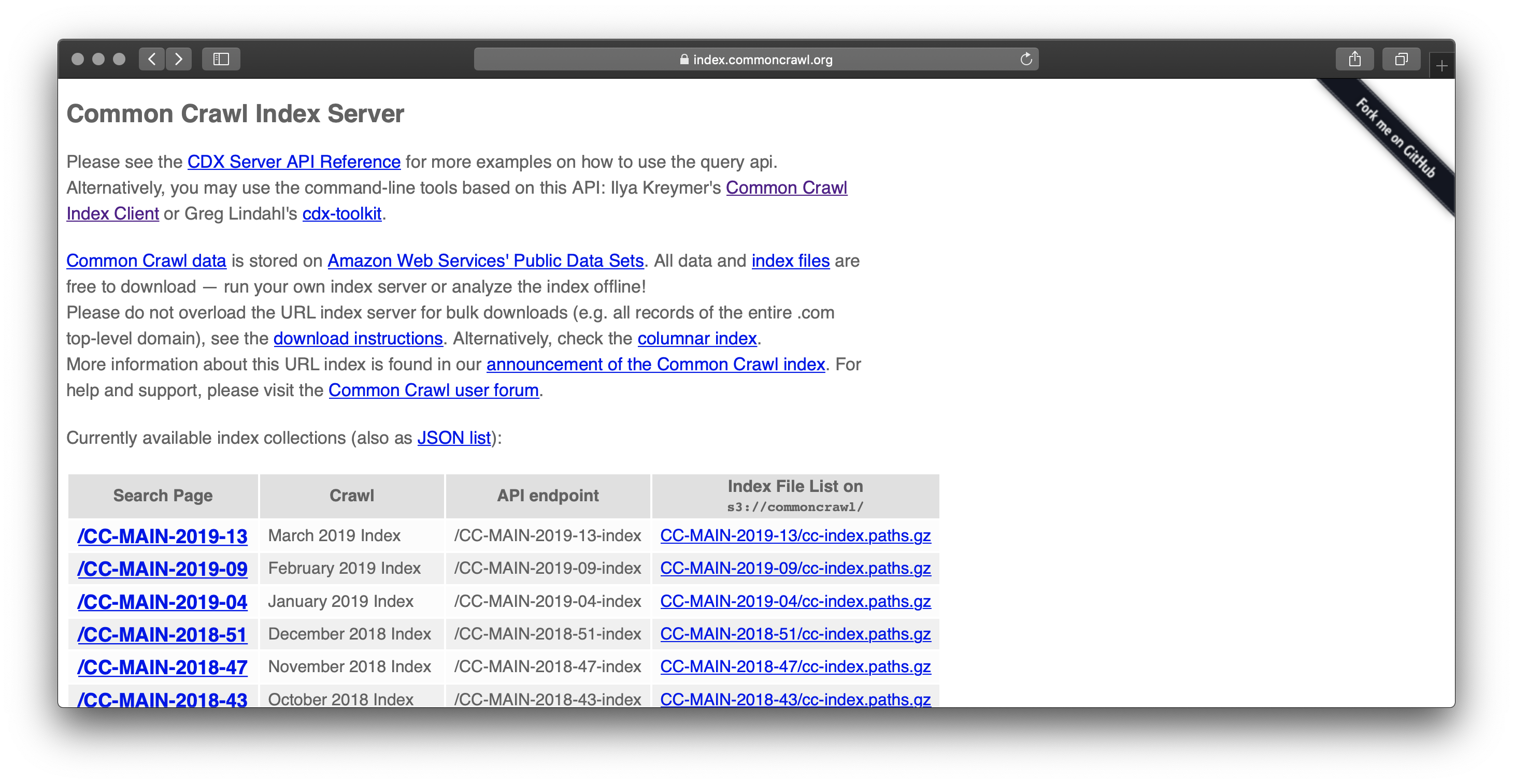Image resolution: width=1513 pixels, height=784 pixels.
Task: Go back with the Safari back arrow
Action: pyautogui.click(x=151, y=59)
